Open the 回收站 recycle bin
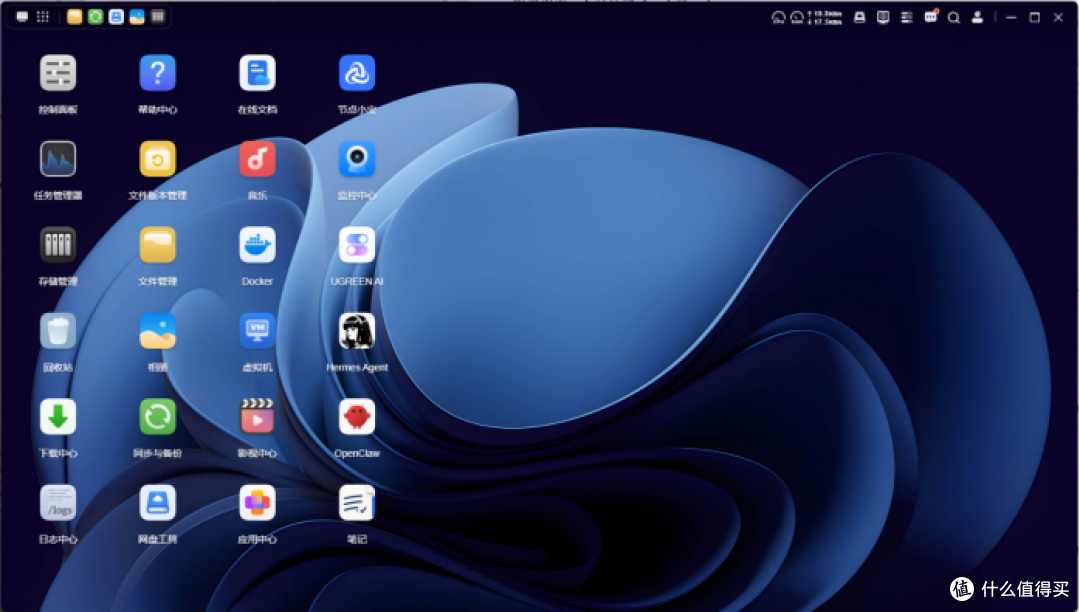Viewport: 1080px width, 612px height. click(58, 331)
